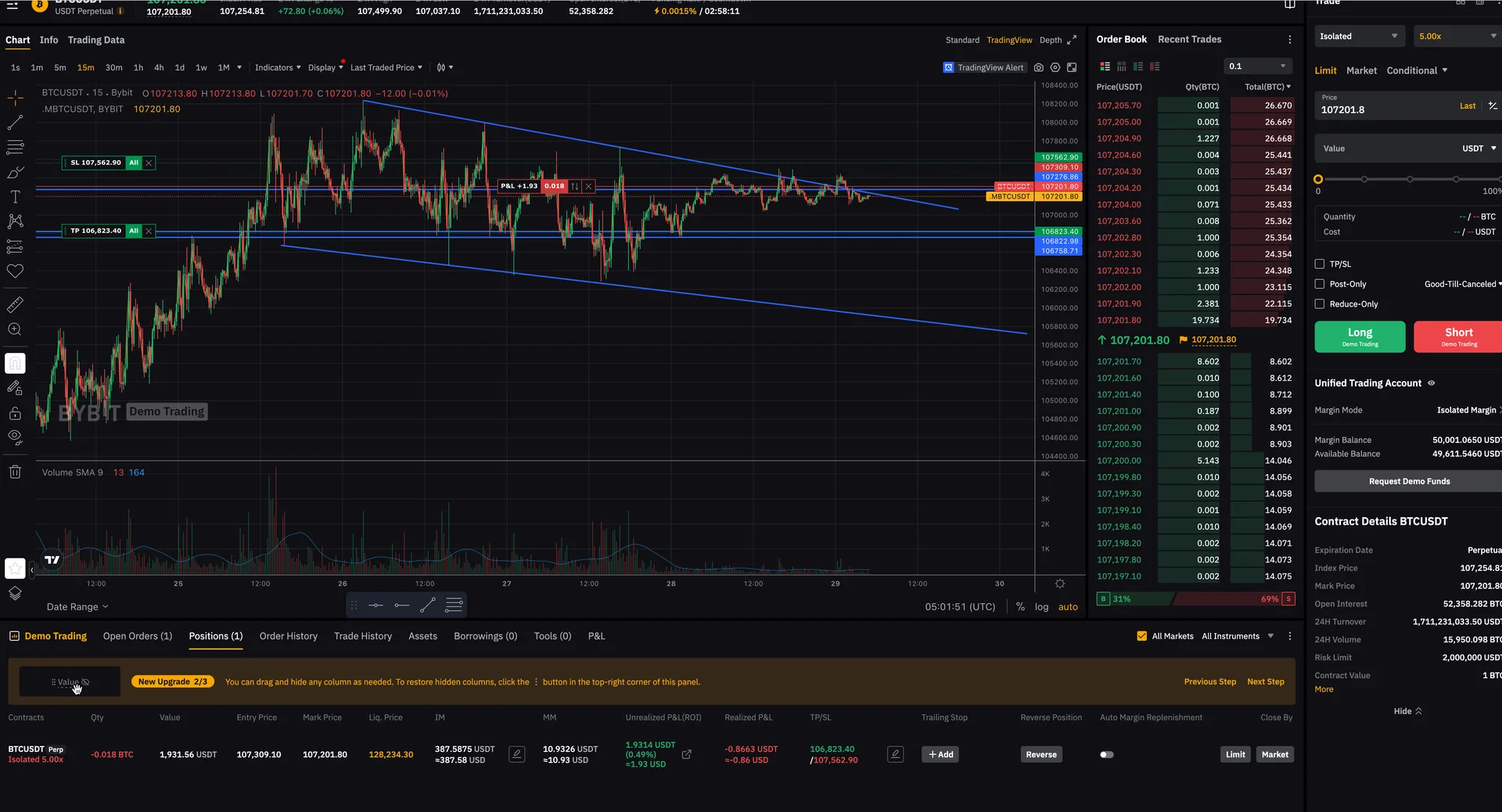Toggle auto scale on chart

coord(1068,607)
